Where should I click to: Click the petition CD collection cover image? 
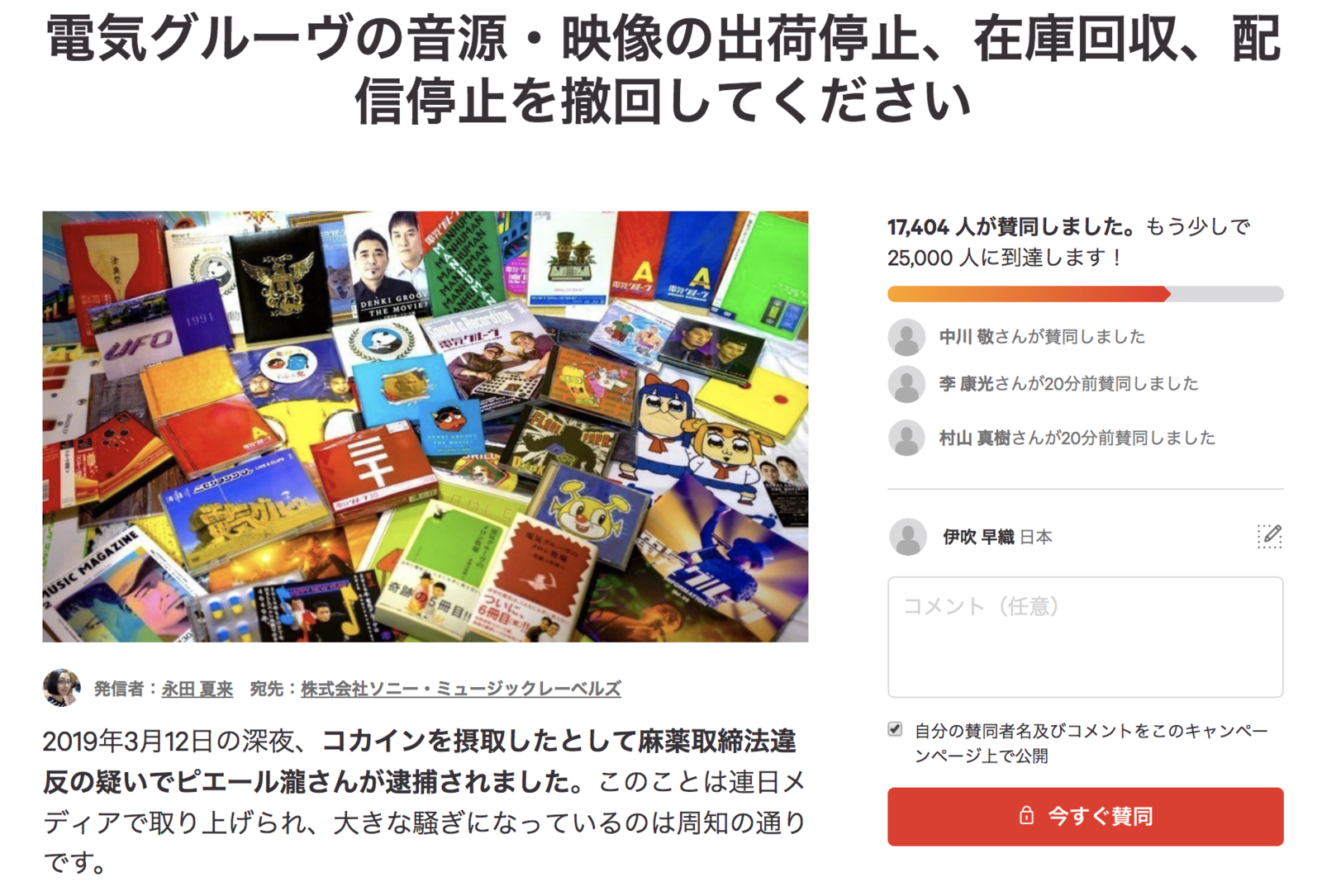[x=426, y=426]
